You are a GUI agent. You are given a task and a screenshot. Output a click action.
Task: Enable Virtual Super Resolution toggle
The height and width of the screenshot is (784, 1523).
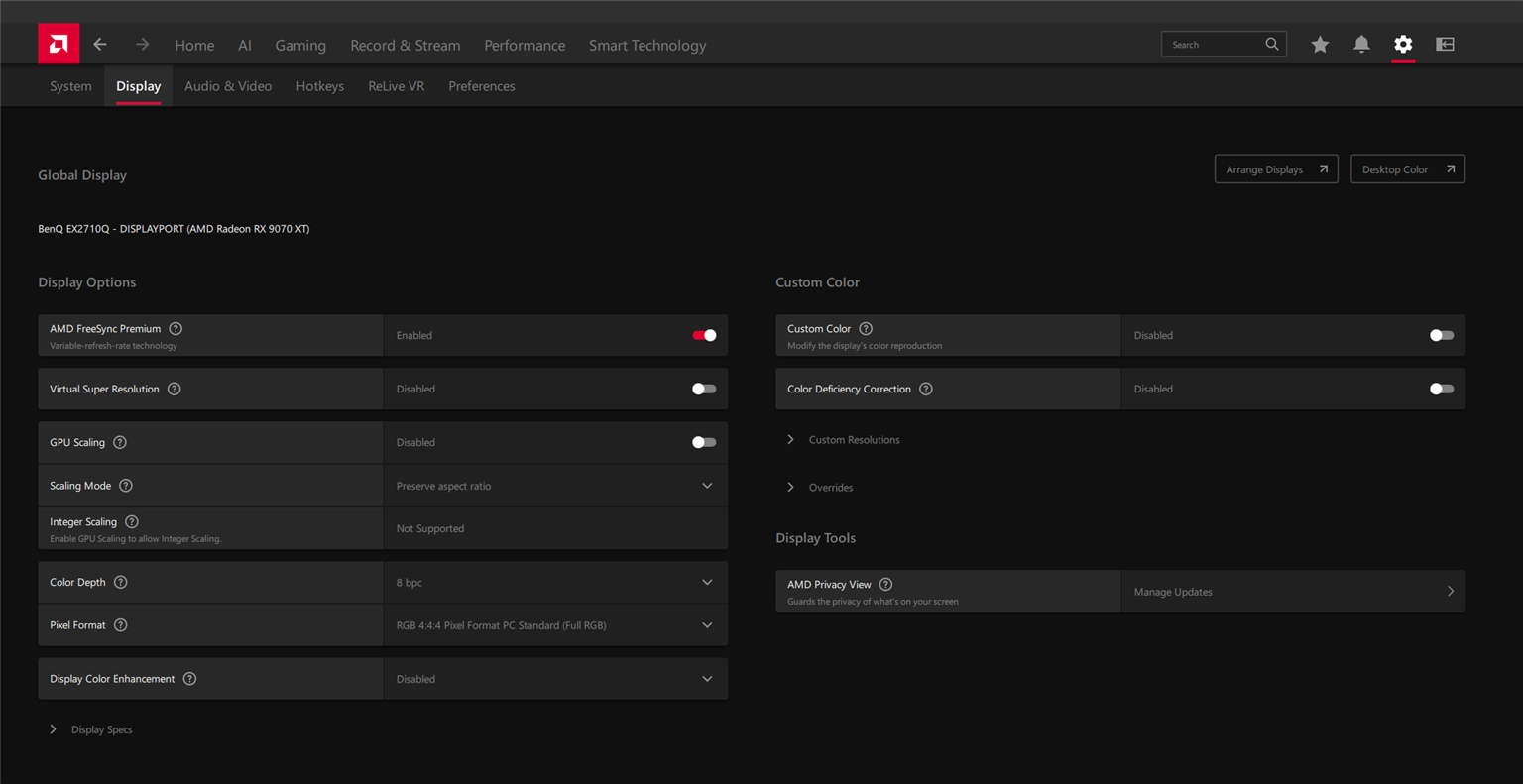coord(704,389)
